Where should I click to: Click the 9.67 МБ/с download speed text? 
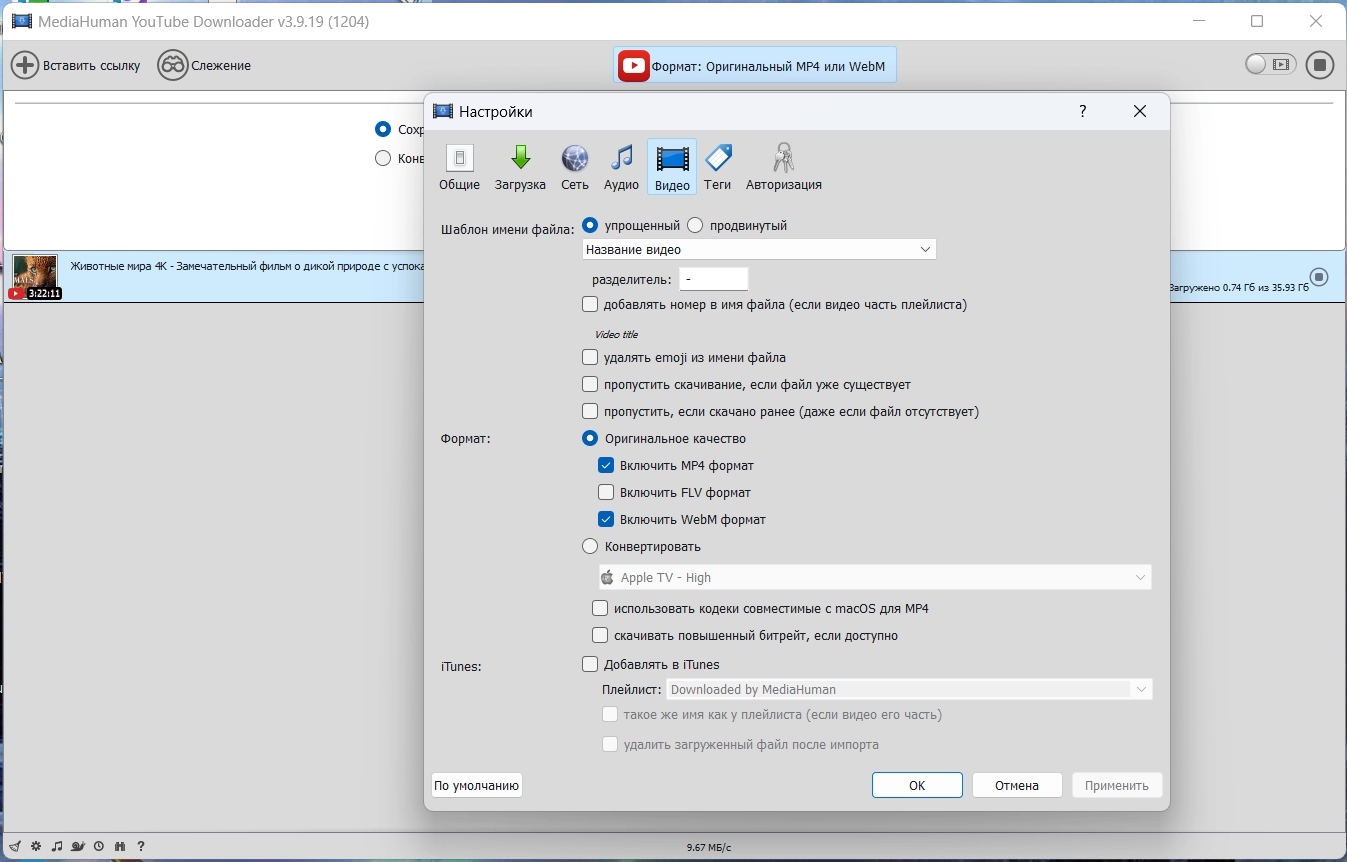[709, 848]
